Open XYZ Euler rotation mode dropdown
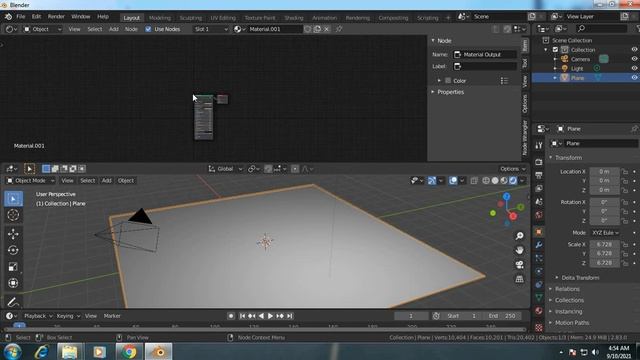This screenshot has width=640, height=360. 605,232
